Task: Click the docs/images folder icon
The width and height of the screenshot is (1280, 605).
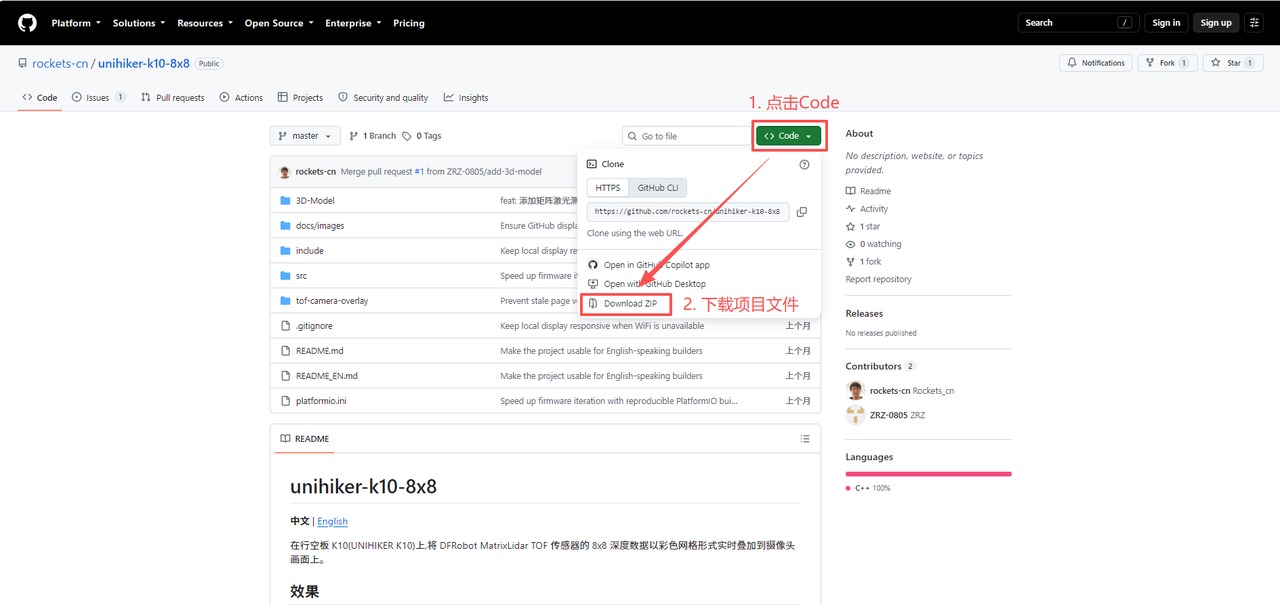Action: tap(286, 226)
